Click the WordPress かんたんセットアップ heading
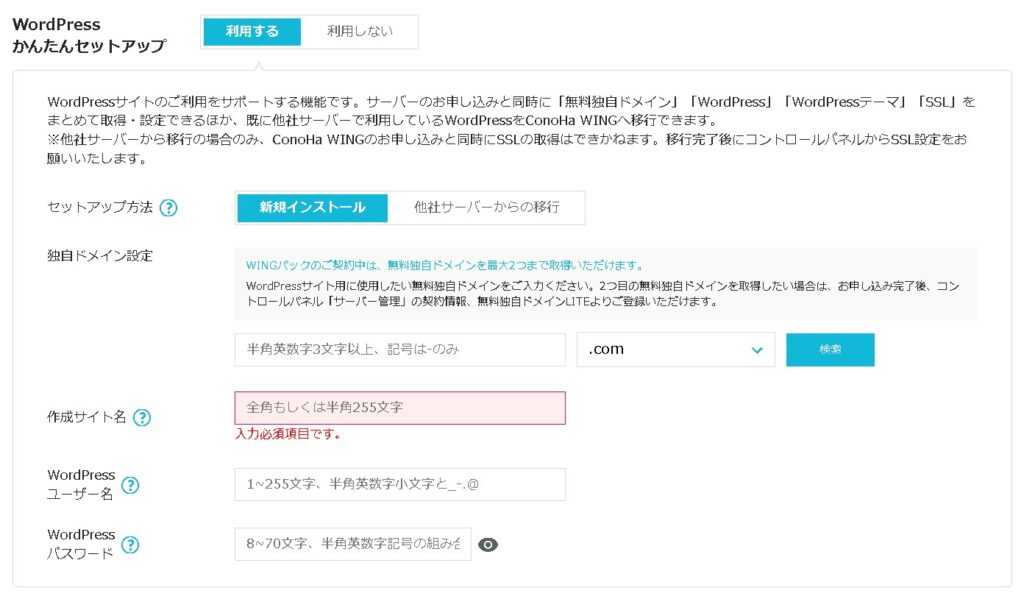Screen dimensions: 1024x599 coord(88,35)
